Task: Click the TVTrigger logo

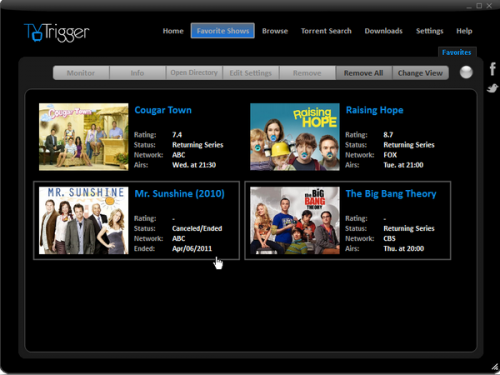Action: click(57, 32)
